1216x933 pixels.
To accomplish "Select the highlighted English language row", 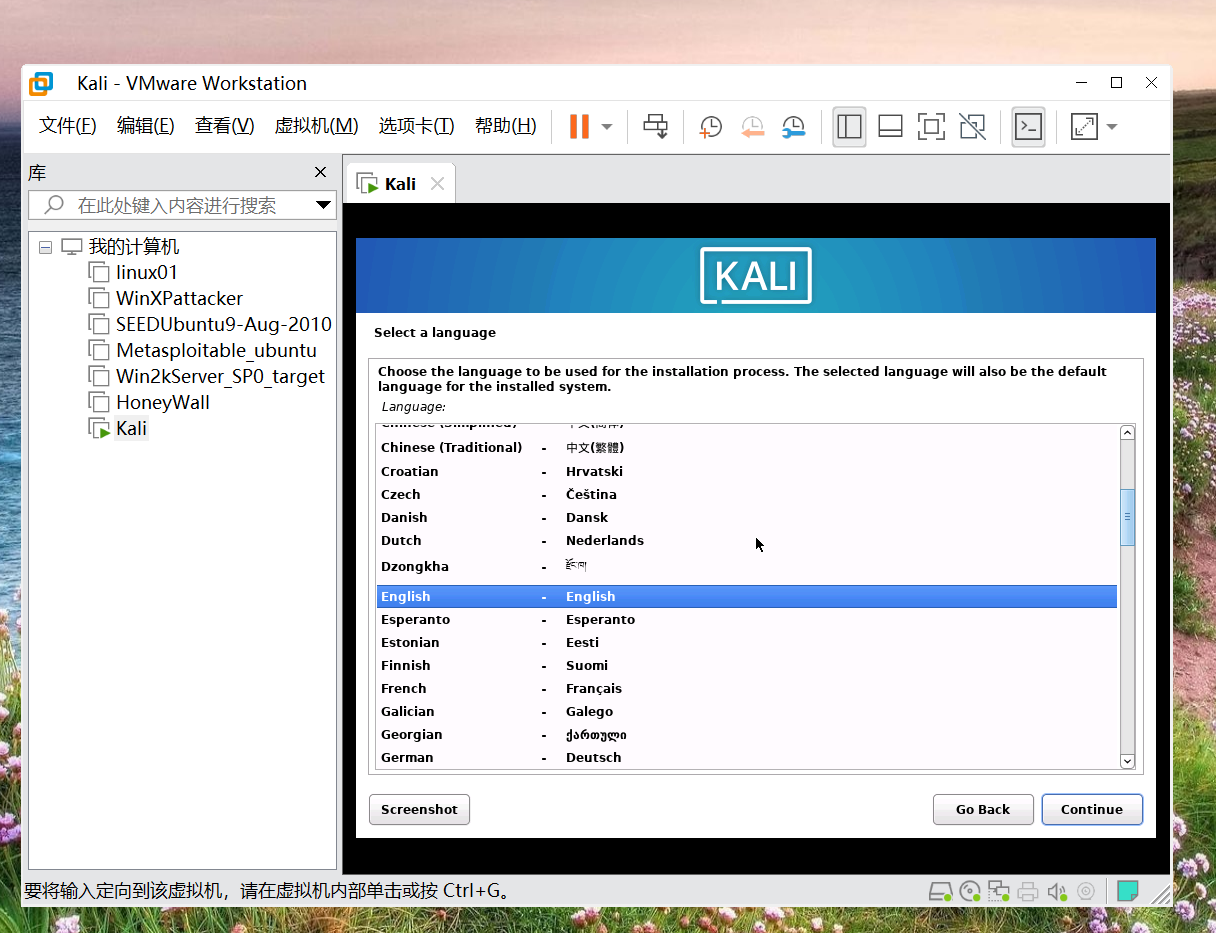I will click(746, 596).
